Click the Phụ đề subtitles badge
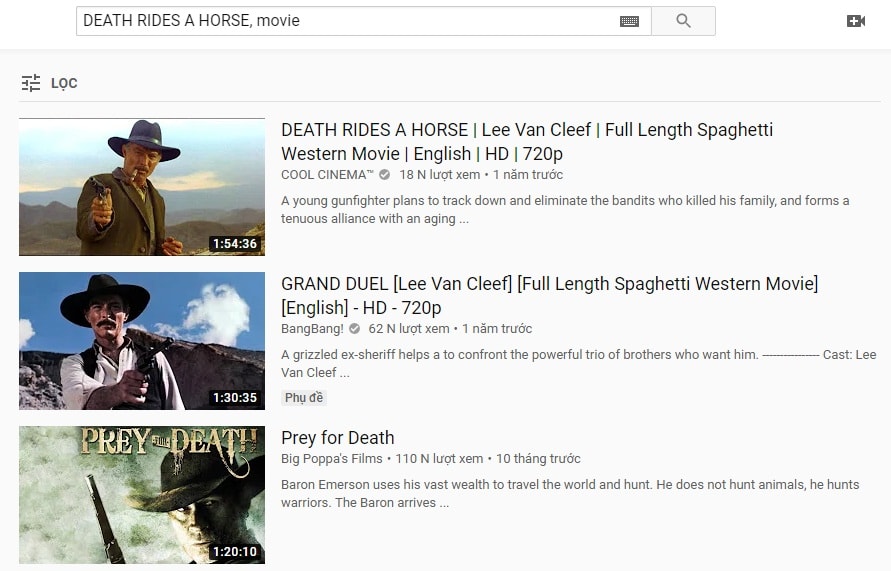This screenshot has height=571, width=891. [304, 398]
